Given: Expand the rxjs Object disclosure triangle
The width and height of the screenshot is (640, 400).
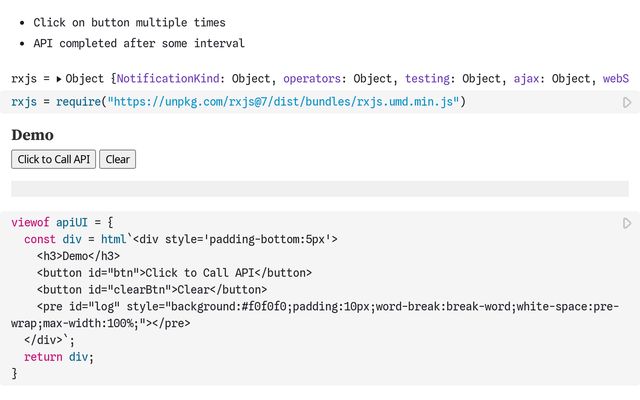Looking at the screenshot, I should pos(59,78).
